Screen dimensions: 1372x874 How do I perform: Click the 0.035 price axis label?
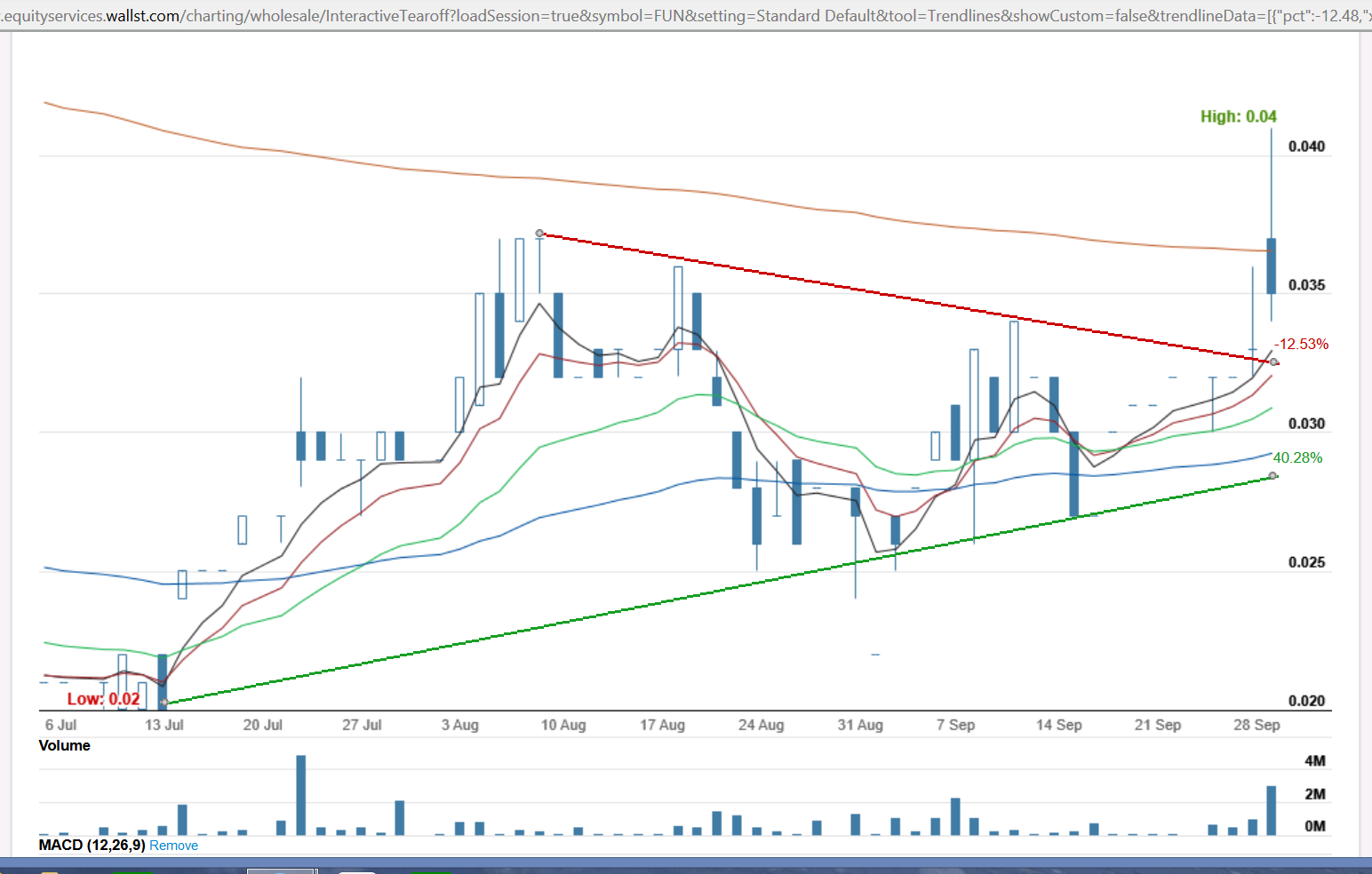(1306, 285)
